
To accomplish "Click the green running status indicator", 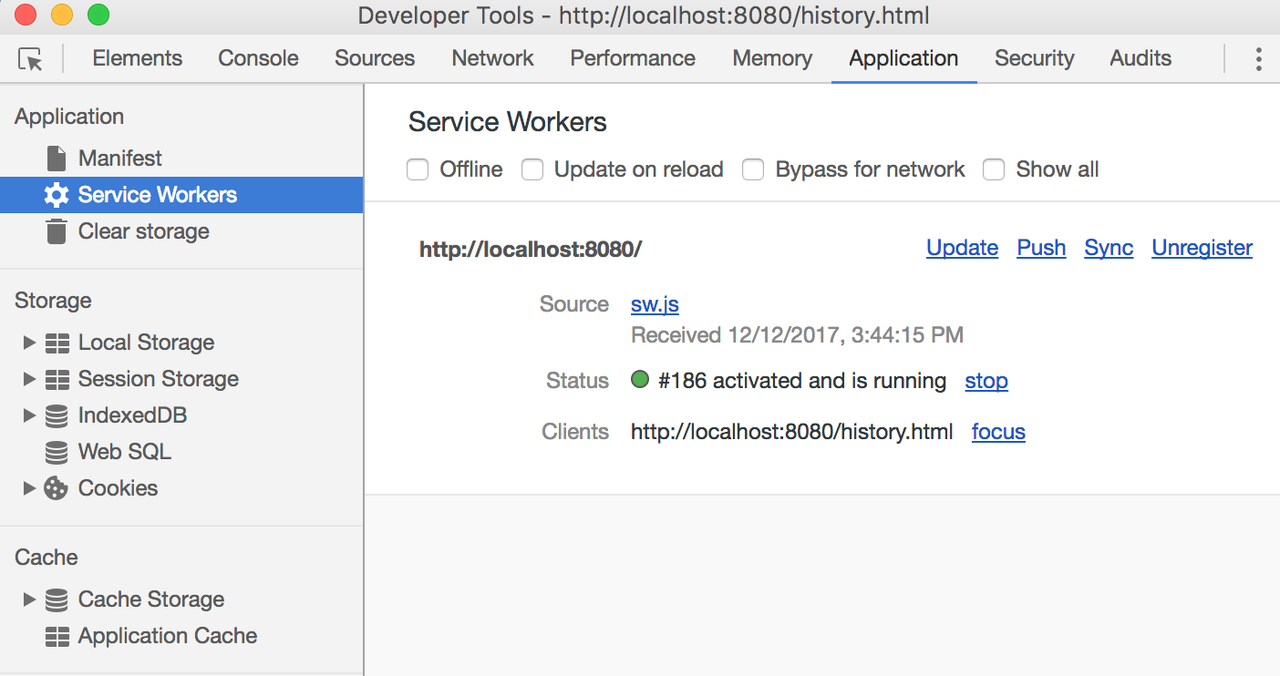I will (x=640, y=380).
